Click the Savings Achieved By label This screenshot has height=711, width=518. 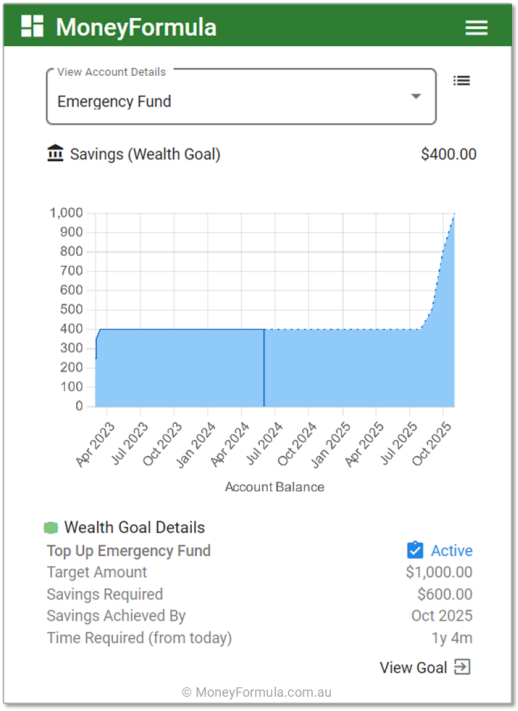click(117, 616)
